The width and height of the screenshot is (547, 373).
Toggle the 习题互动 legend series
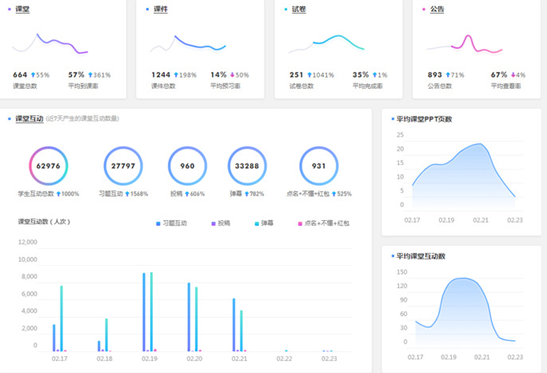171,223
